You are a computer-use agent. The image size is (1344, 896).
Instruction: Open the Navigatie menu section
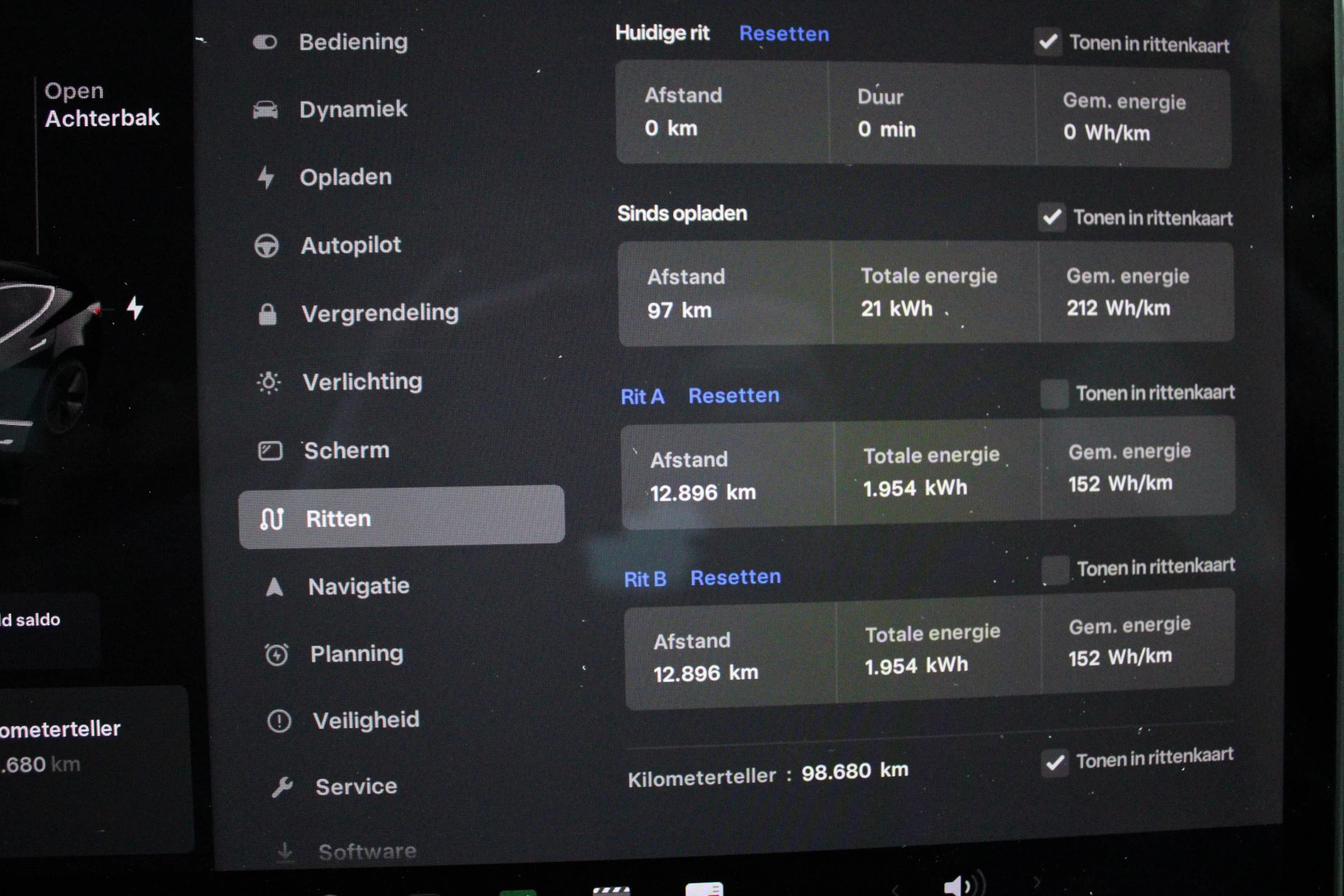[358, 587]
